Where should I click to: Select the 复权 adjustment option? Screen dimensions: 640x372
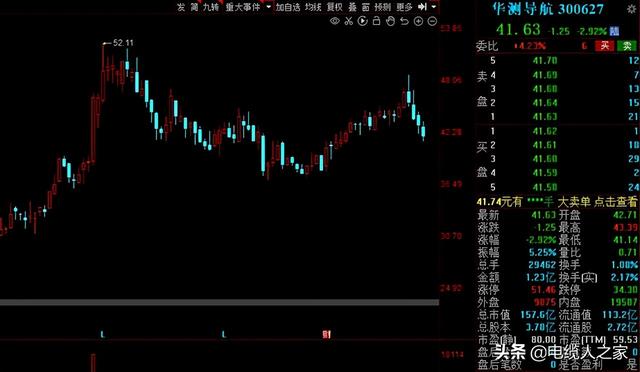pyautogui.click(x=335, y=7)
